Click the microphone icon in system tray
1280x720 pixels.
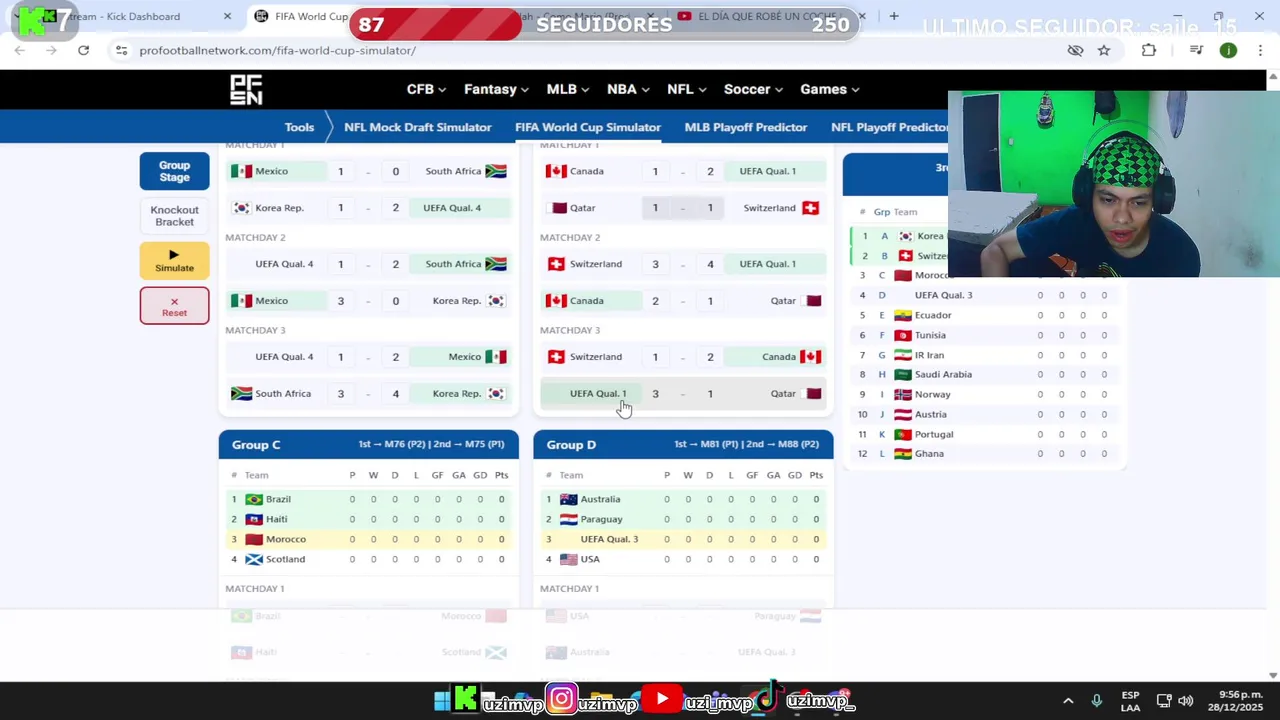click(x=1097, y=701)
